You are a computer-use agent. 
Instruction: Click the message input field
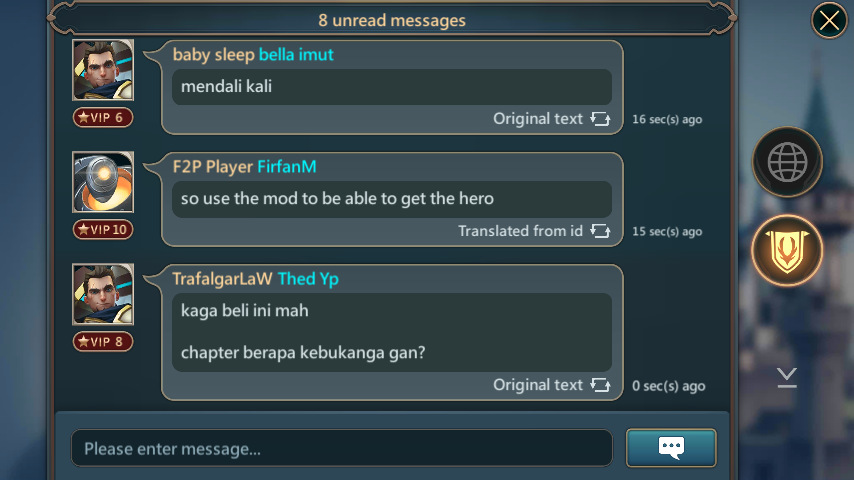point(342,448)
